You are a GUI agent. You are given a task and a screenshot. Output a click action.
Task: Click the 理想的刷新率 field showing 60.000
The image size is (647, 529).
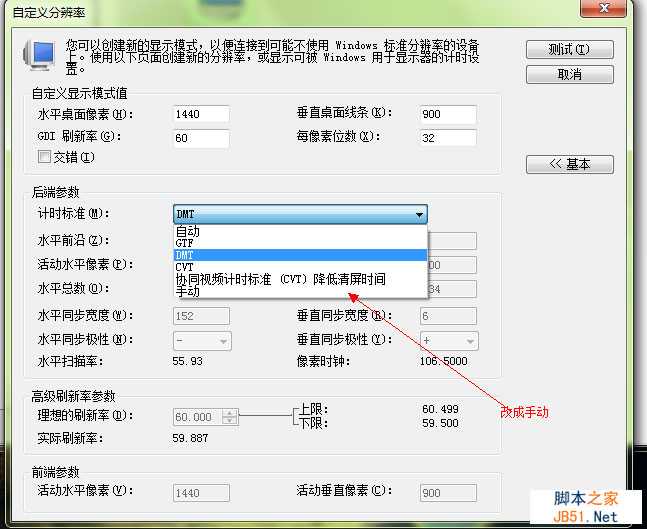(x=198, y=417)
